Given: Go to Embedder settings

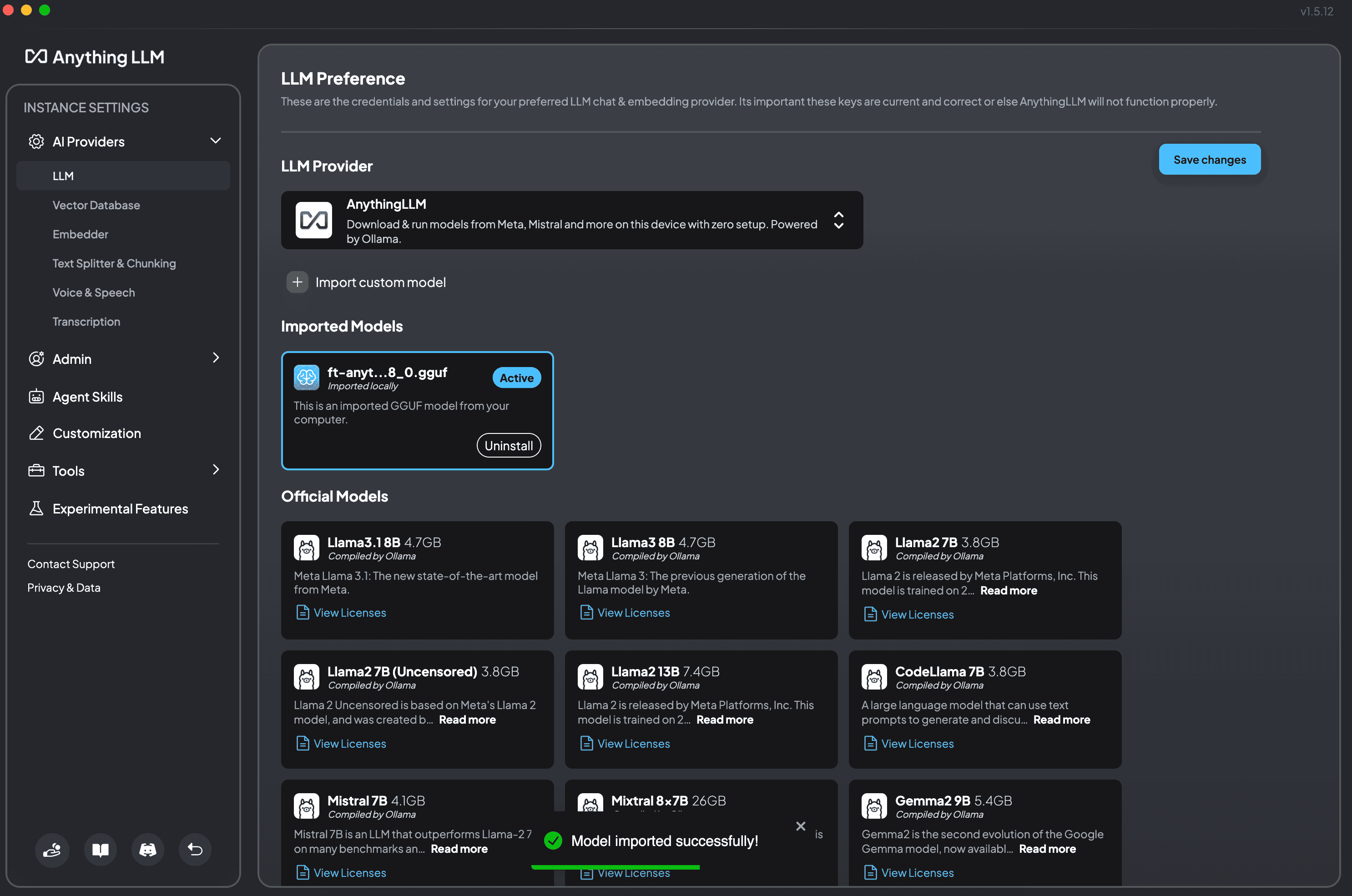Looking at the screenshot, I should [80, 234].
